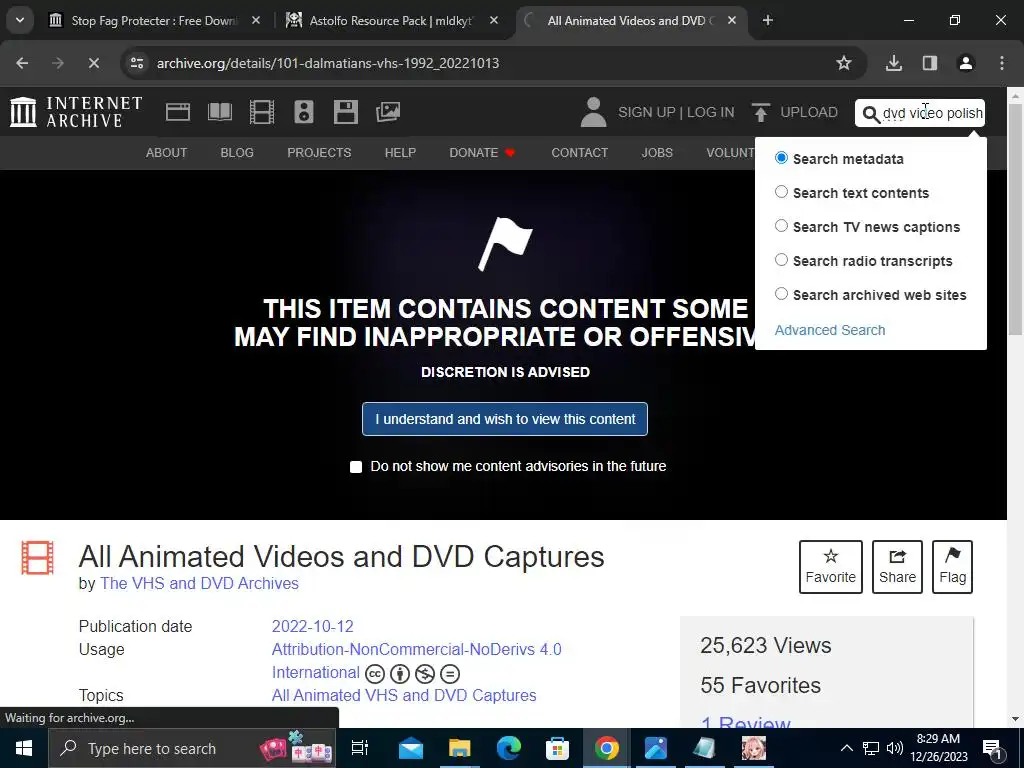
Task: Expand the tab search dropdown arrow
Action: [x=20, y=20]
